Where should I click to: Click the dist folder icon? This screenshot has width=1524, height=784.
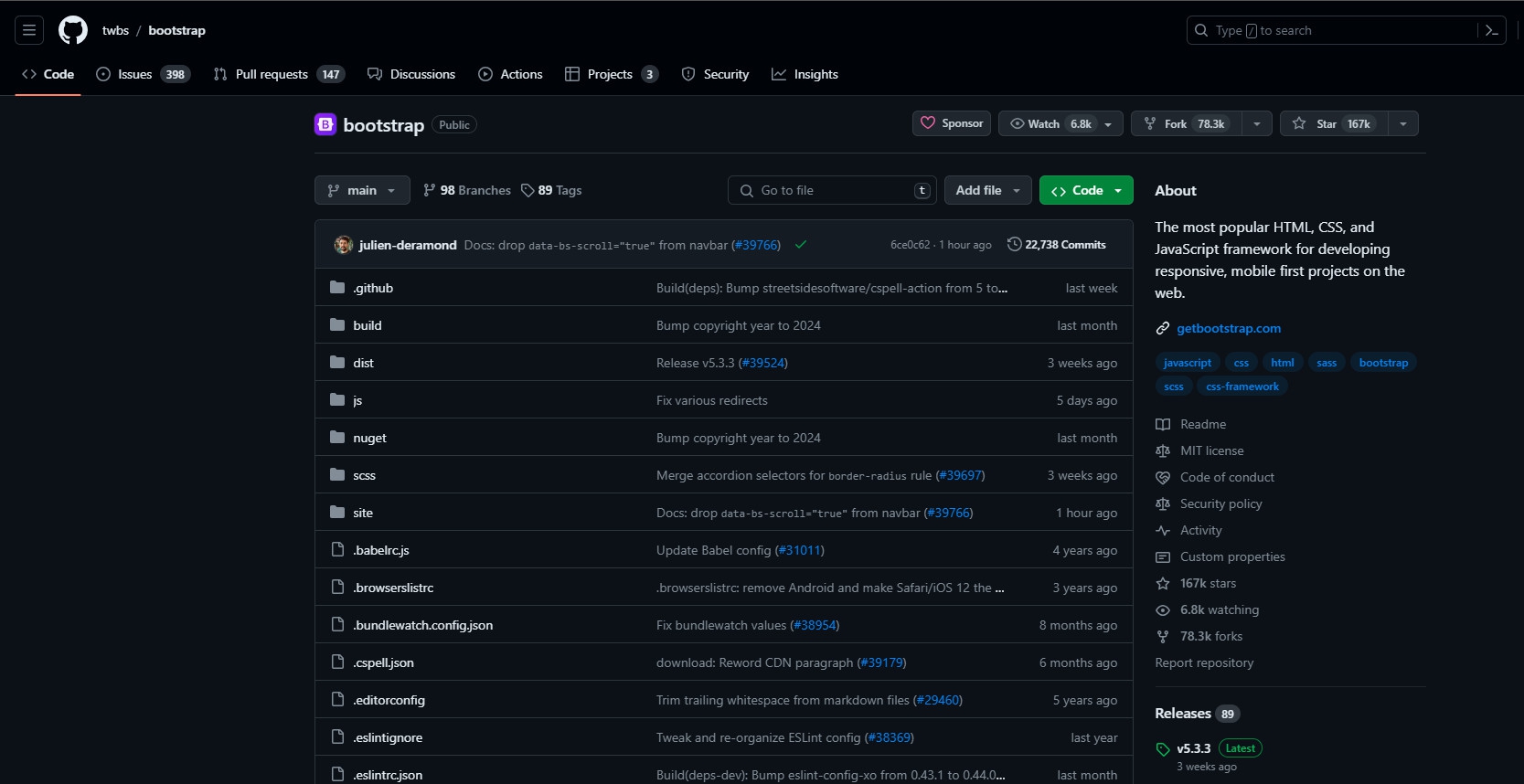337,363
